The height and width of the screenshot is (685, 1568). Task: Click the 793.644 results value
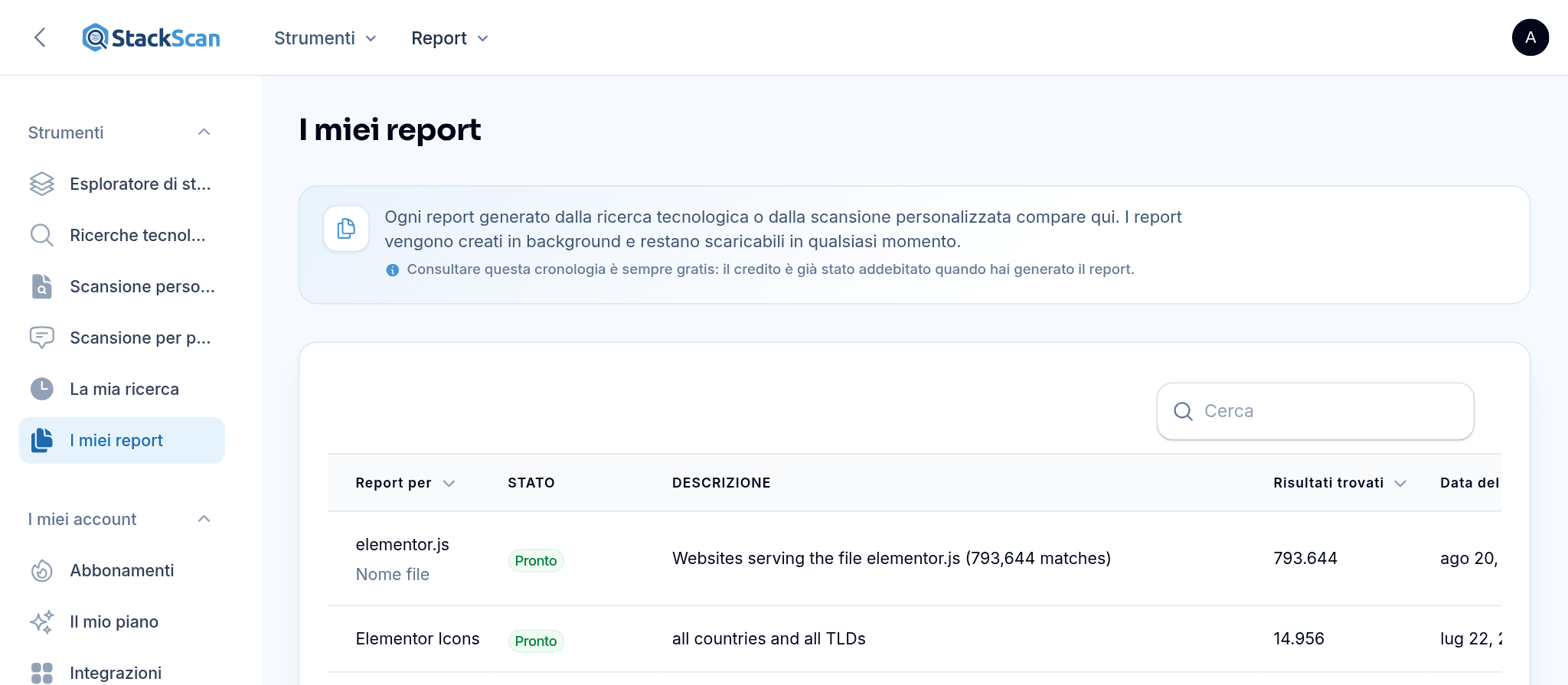pyautogui.click(x=1305, y=558)
